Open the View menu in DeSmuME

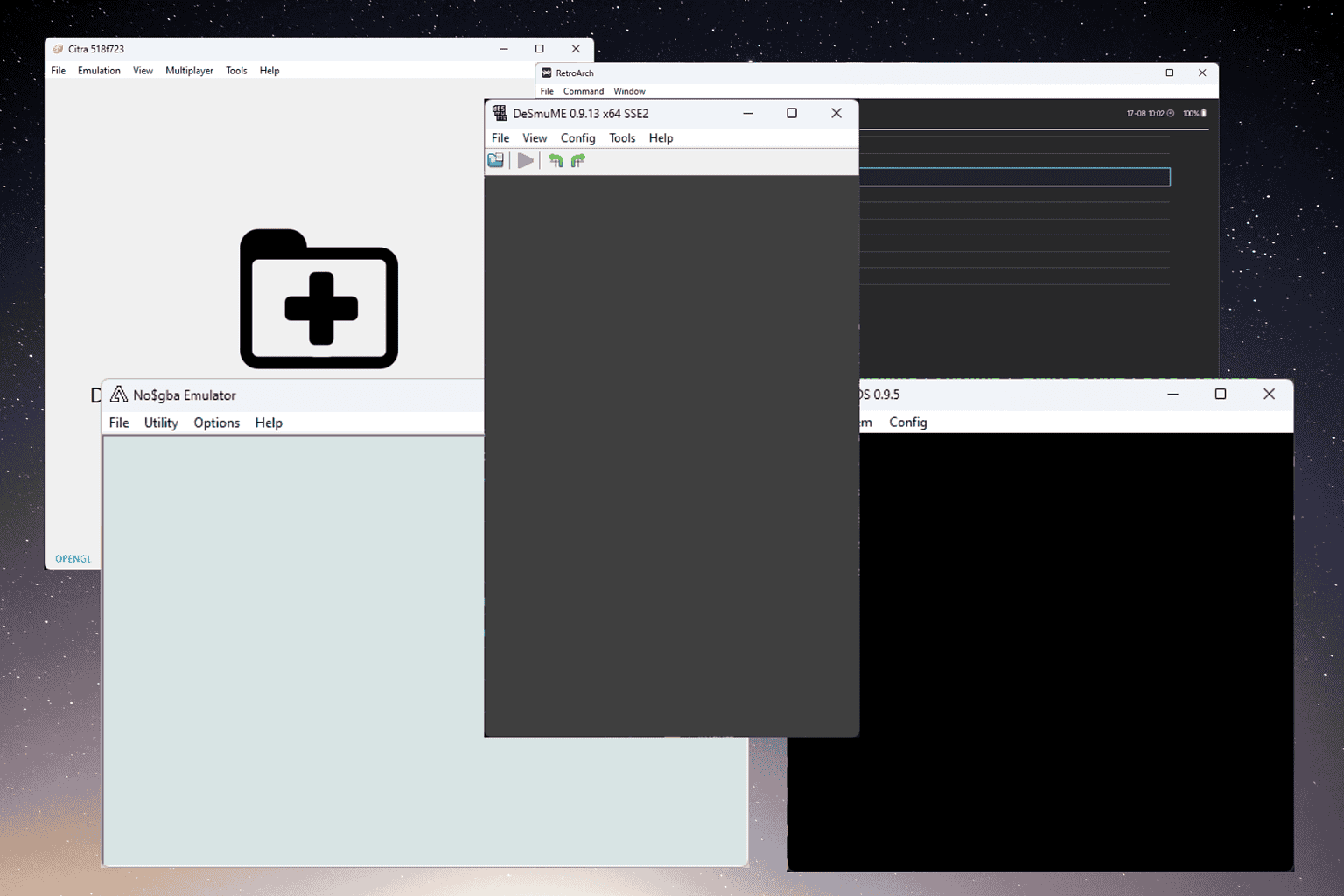pos(535,138)
